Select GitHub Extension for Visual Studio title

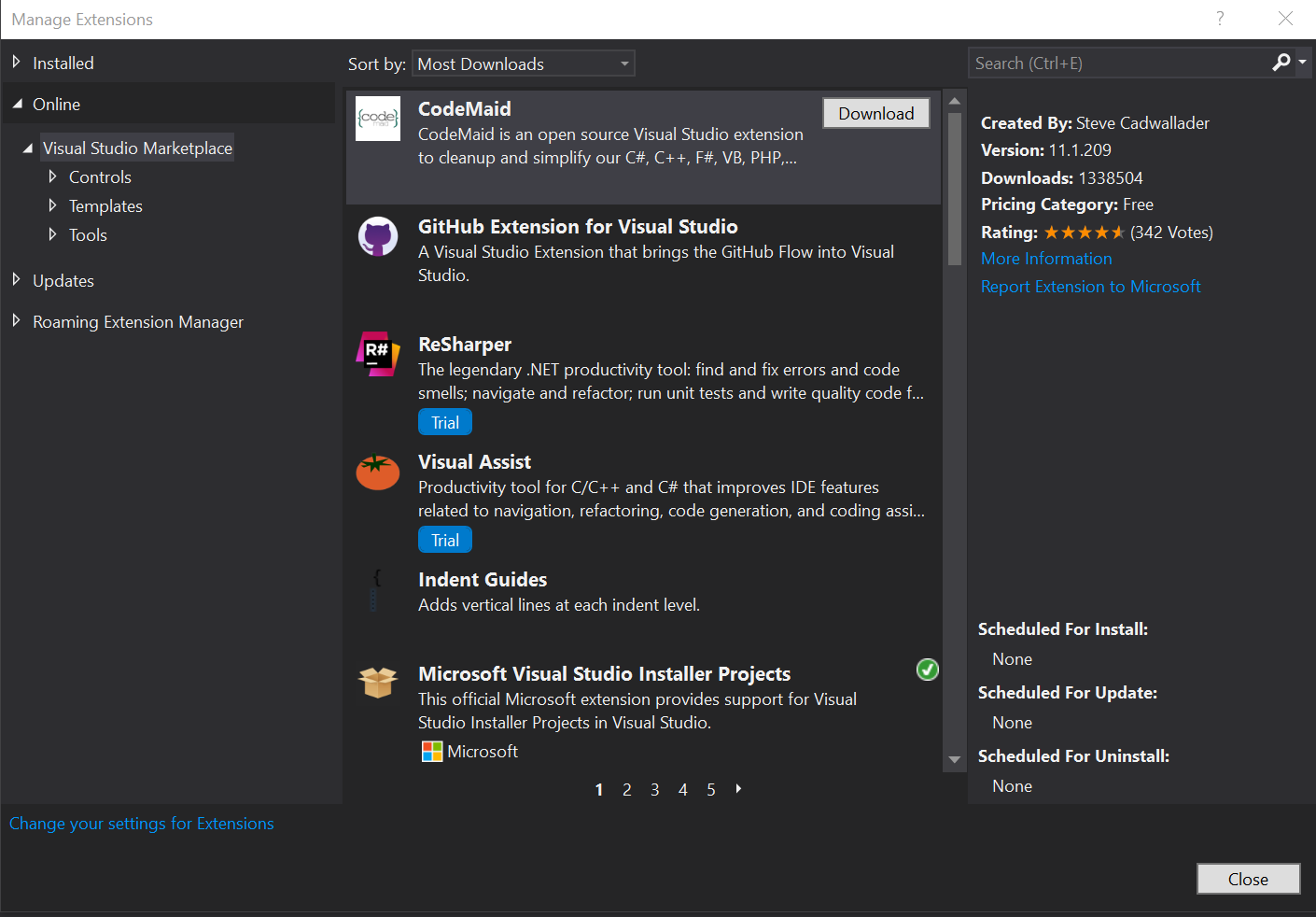click(578, 227)
